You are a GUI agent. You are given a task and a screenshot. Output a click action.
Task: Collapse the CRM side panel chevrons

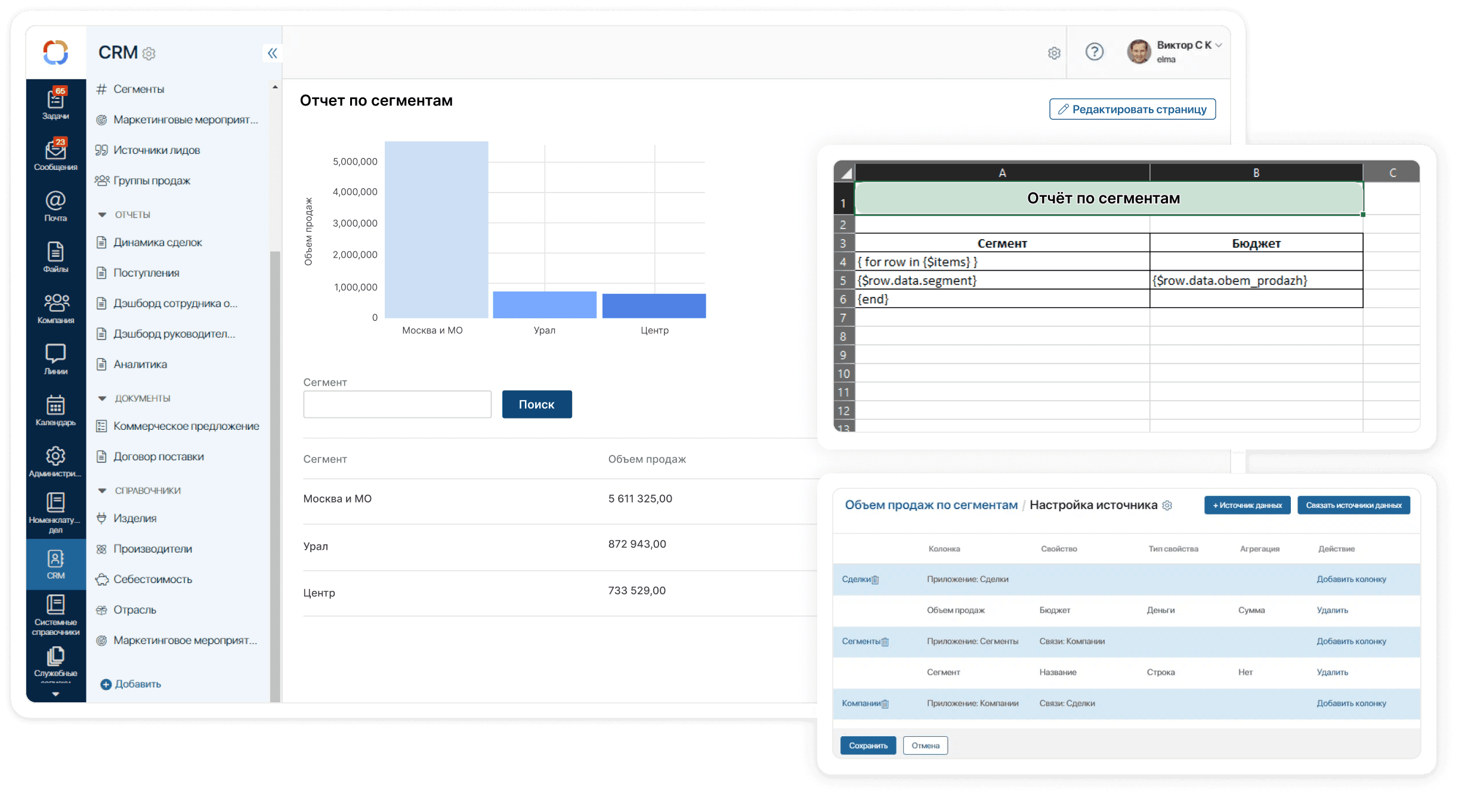(x=273, y=53)
